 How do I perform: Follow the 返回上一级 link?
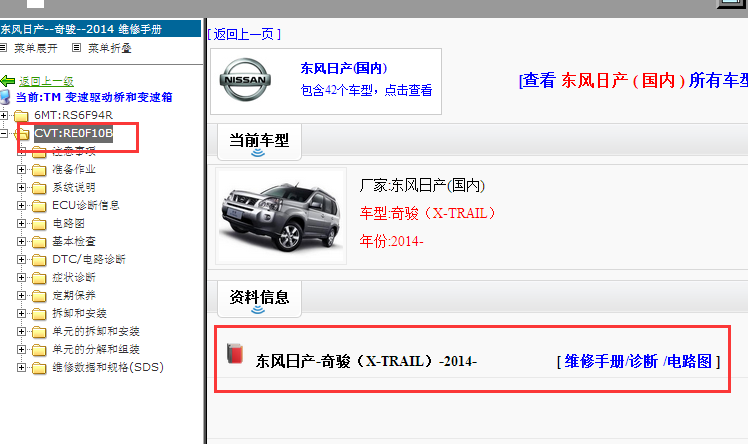(x=46, y=81)
